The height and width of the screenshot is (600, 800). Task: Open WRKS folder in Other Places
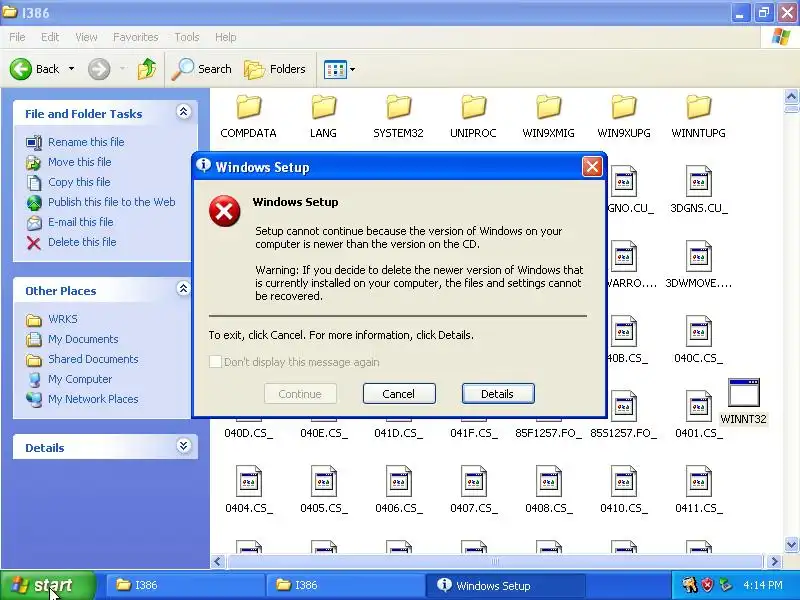pos(63,319)
